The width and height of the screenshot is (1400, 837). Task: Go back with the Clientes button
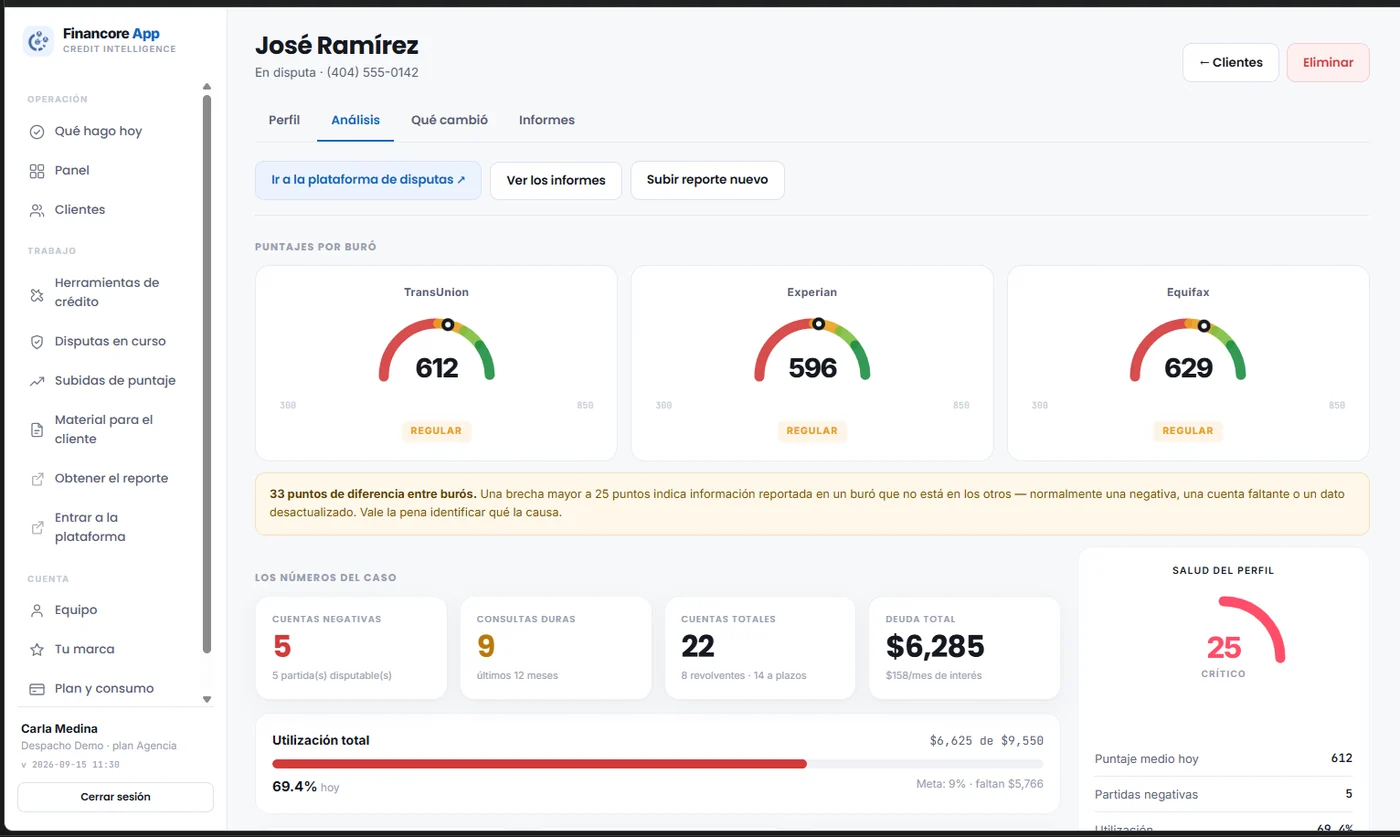1230,62
